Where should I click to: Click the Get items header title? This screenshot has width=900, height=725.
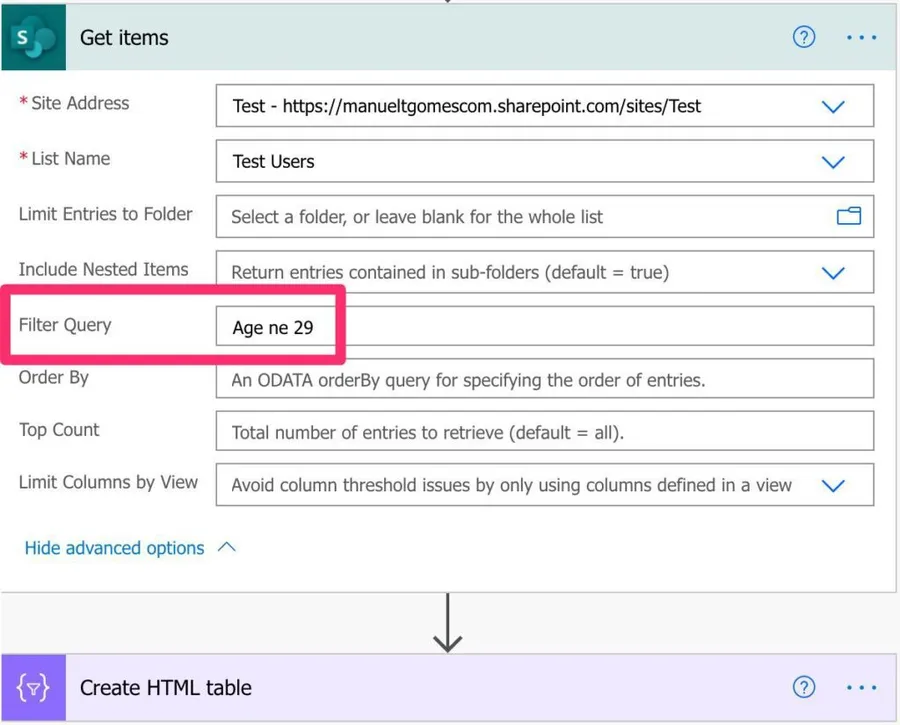pyautogui.click(x=124, y=38)
